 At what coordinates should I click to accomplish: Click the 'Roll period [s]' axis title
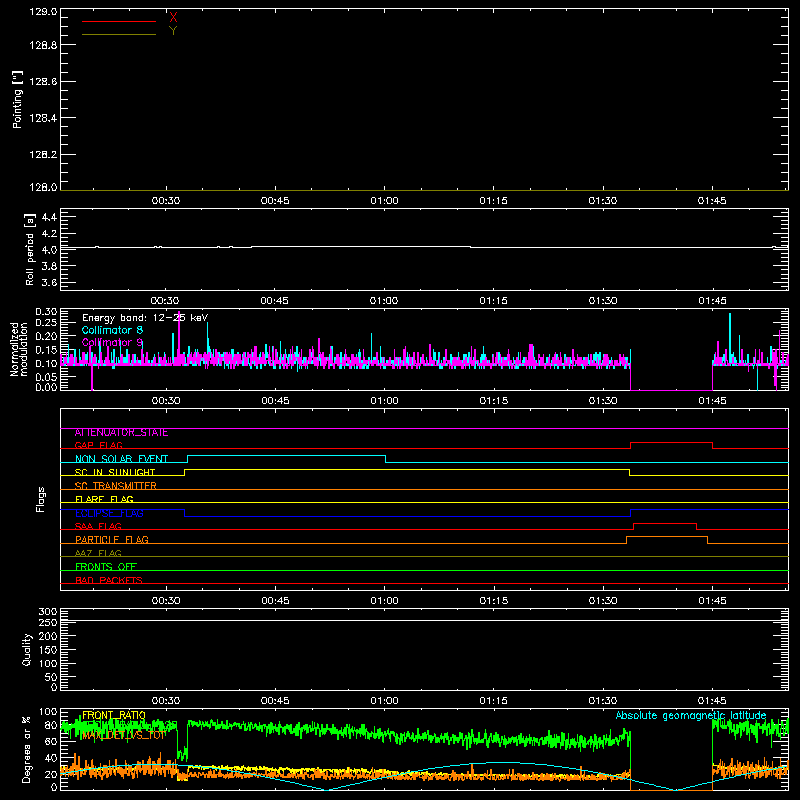[30, 249]
